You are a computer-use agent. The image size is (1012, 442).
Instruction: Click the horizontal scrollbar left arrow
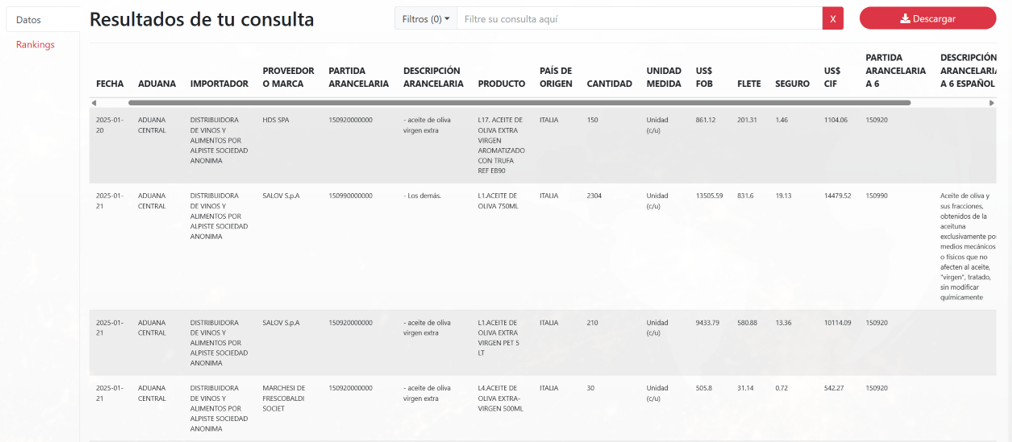tap(94, 103)
